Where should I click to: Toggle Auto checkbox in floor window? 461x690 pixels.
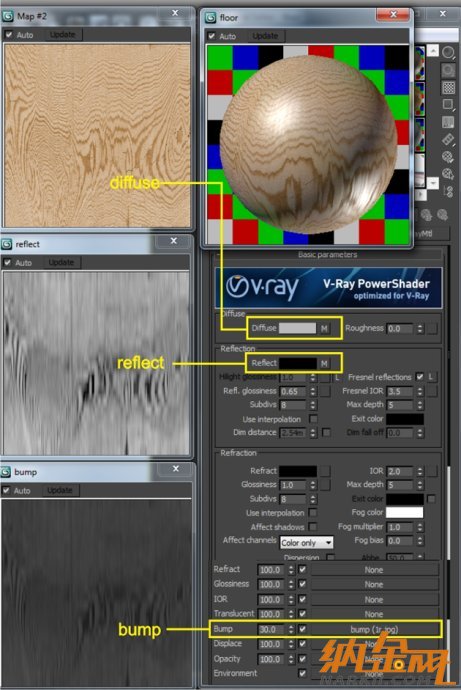tap(212, 36)
